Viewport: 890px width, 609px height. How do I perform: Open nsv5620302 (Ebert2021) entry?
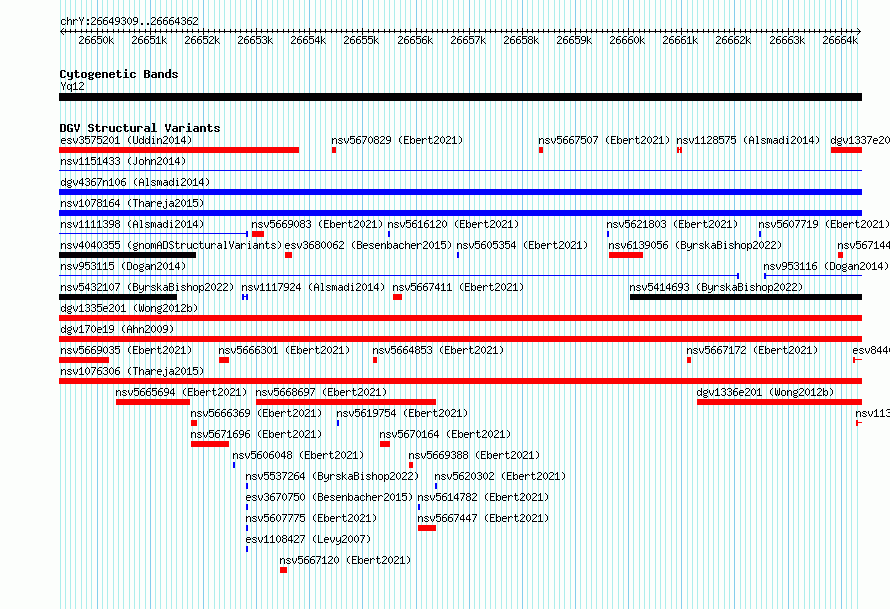[x=500, y=476]
